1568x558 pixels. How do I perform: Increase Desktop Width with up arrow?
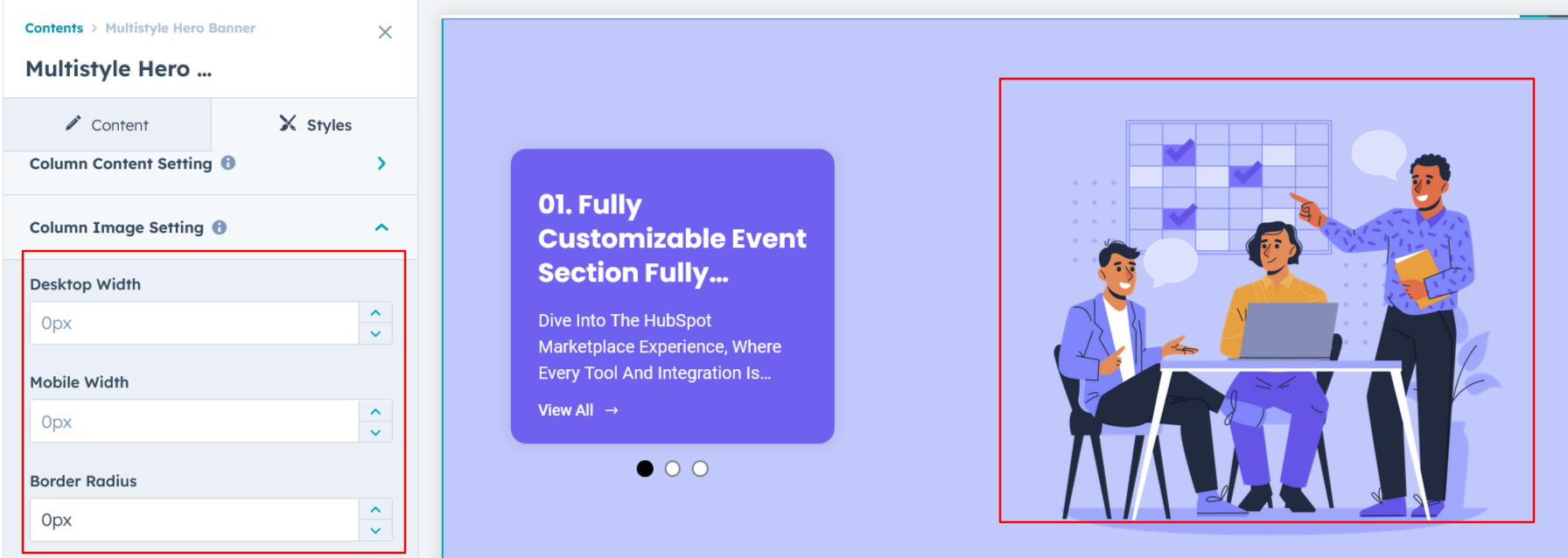(375, 313)
